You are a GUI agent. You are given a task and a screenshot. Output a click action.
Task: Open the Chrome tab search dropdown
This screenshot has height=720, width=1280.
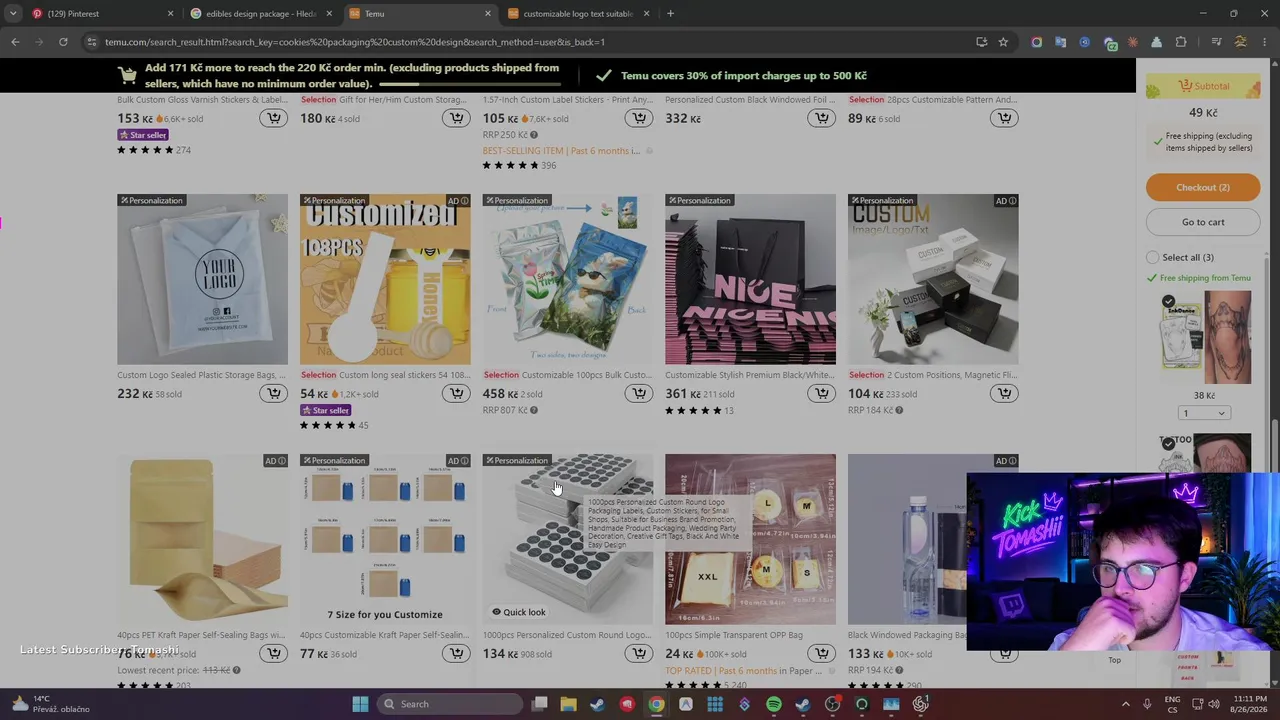click(13, 13)
